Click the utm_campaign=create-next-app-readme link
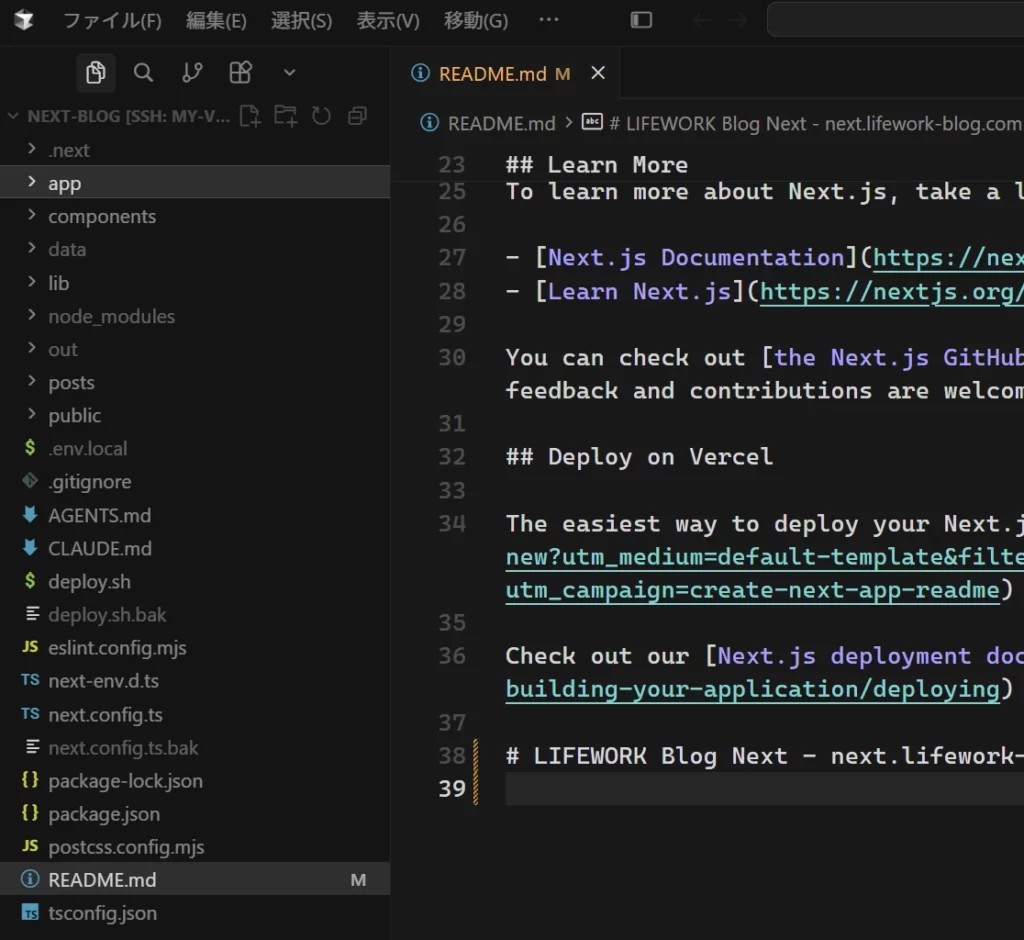This screenshot has width=1024, height=940. 752,591
